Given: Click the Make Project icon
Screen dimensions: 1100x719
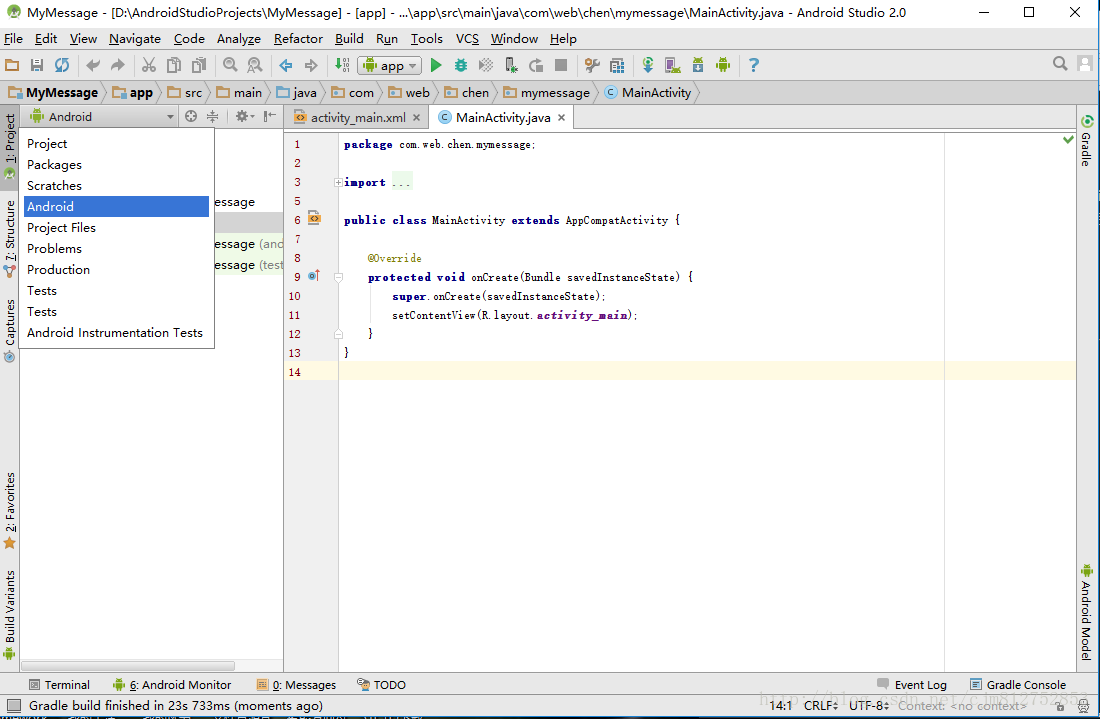Looking at the screenshot, I should coord(342,65).
